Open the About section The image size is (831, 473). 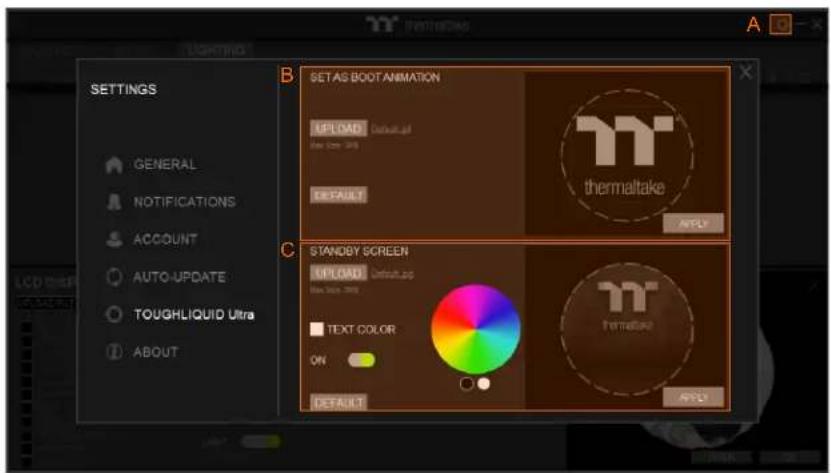[x=142, y=352]
